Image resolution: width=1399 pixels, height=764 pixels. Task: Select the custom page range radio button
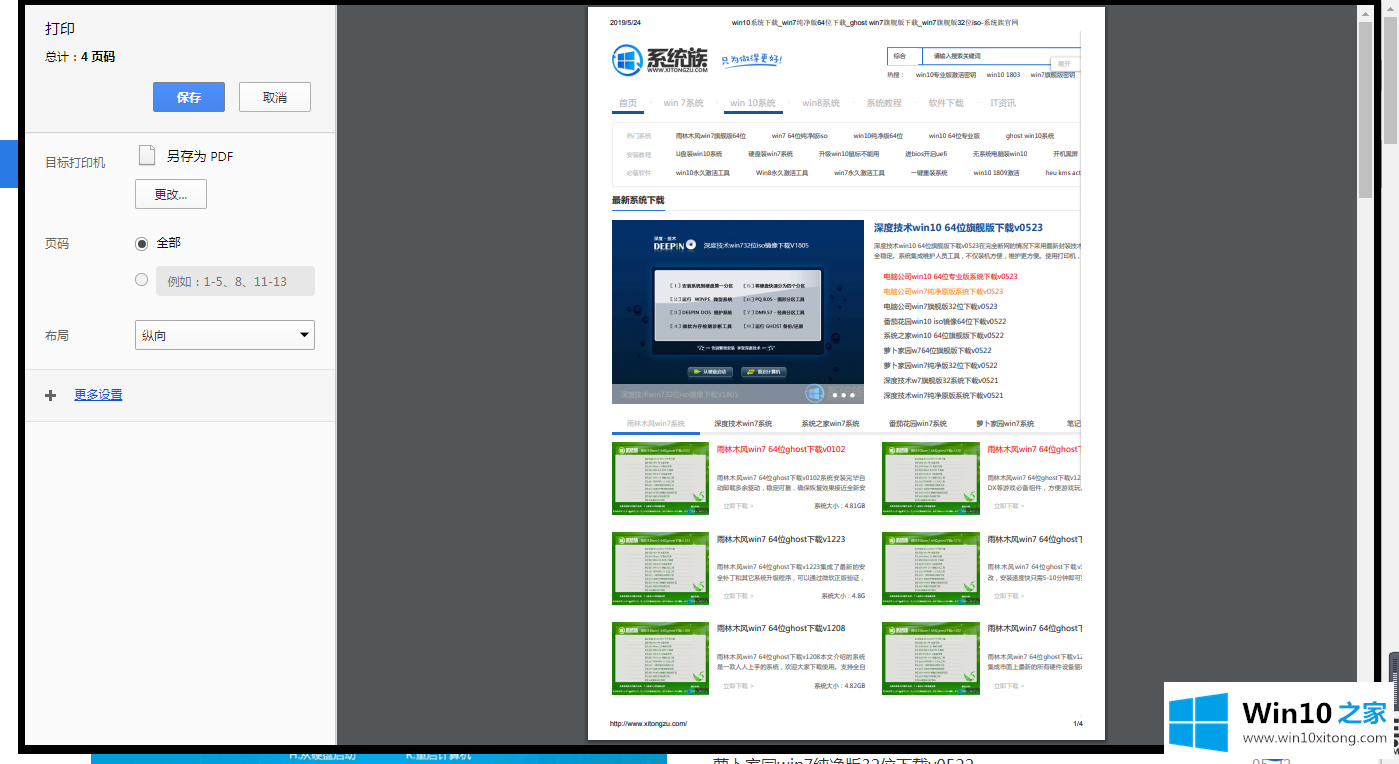(x=141, y=280)
